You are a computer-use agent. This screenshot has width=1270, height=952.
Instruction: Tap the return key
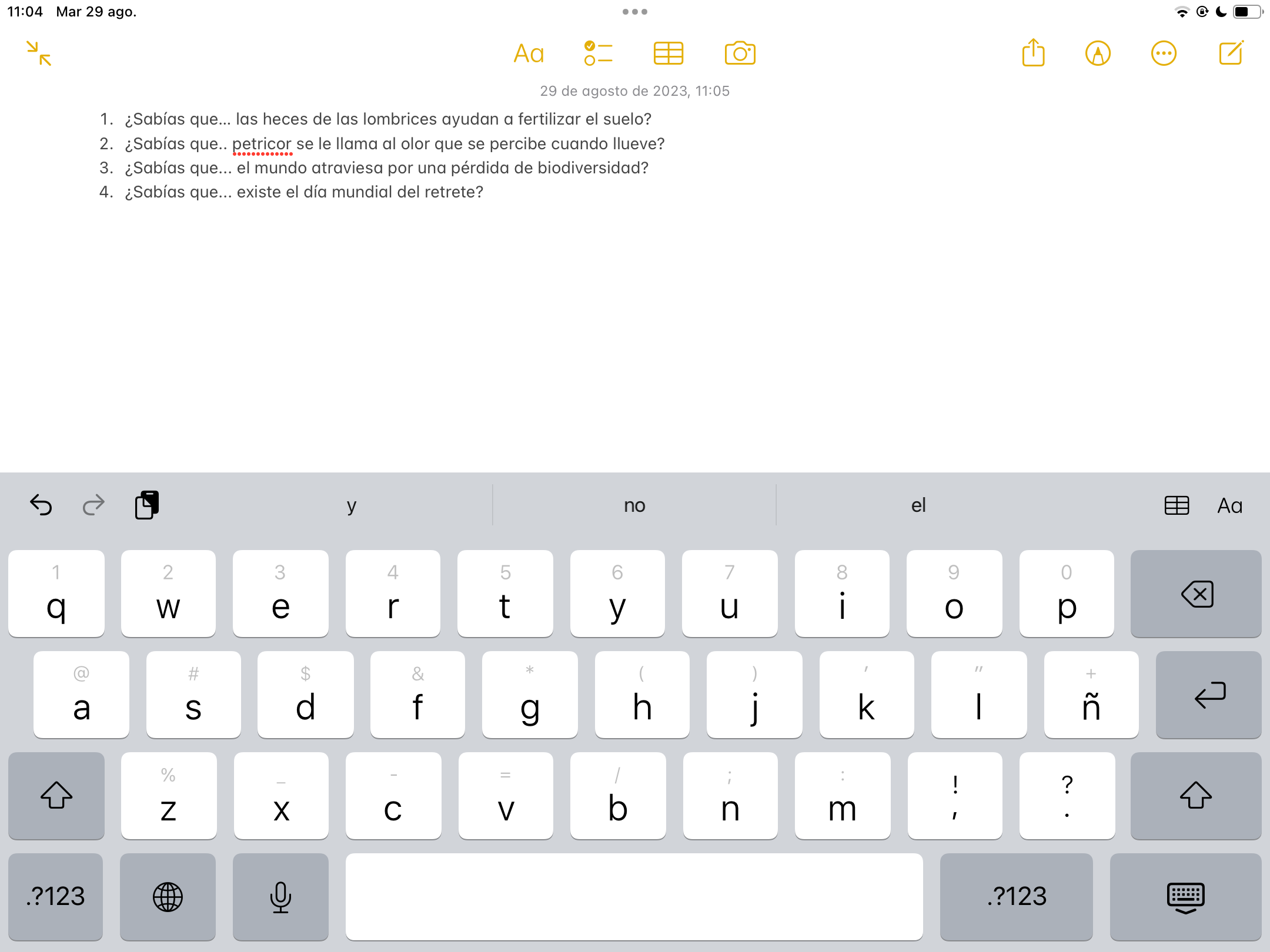pos(1208,695)
